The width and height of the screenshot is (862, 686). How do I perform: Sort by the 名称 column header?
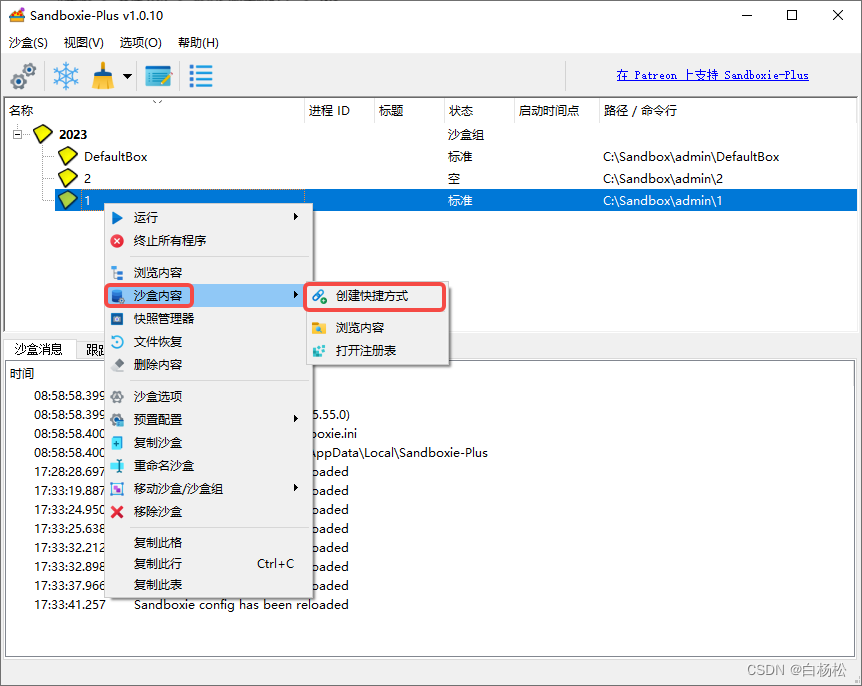pos(154,111)
